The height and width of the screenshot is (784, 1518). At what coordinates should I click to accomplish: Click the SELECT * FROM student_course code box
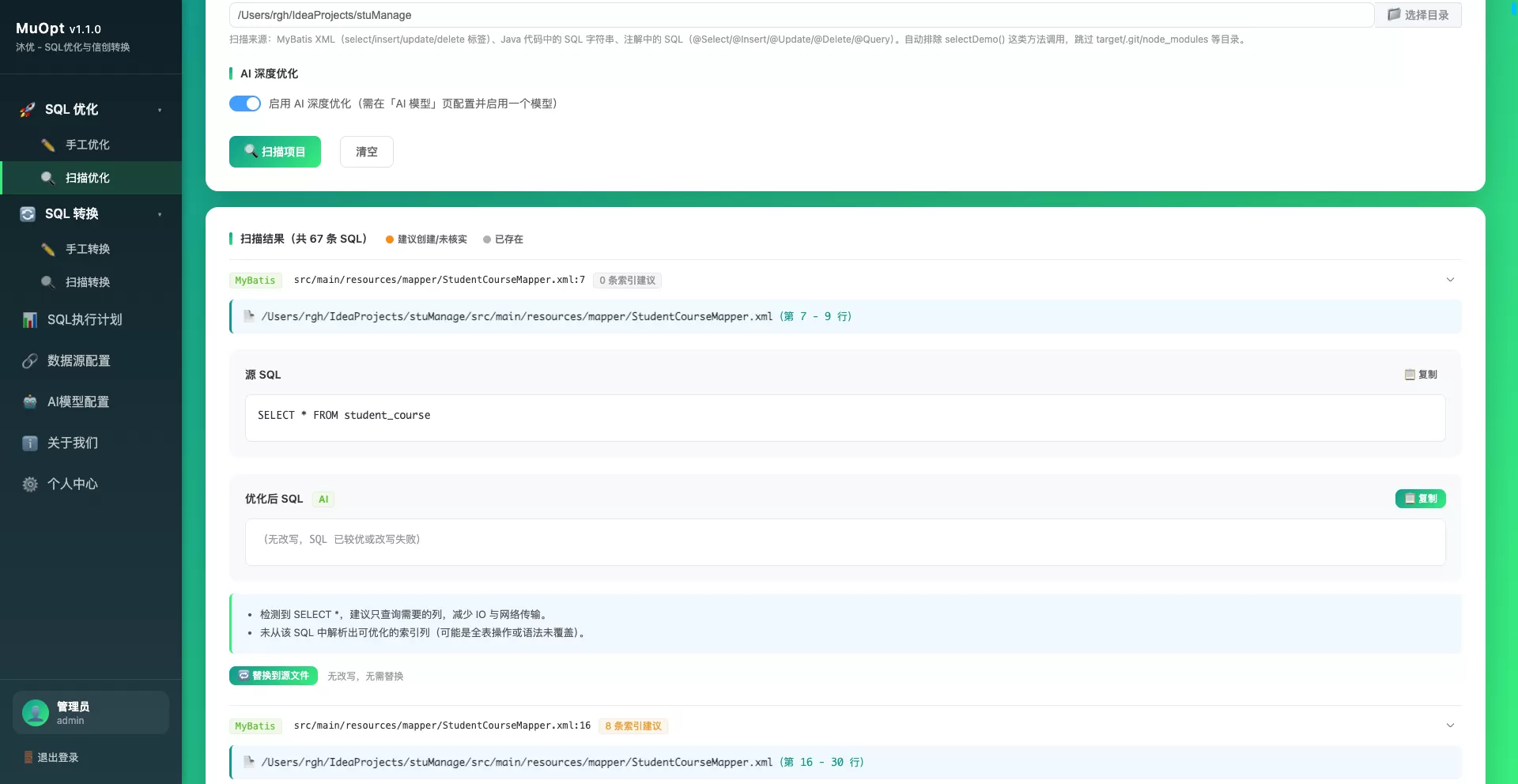click(x=845, y=418)
